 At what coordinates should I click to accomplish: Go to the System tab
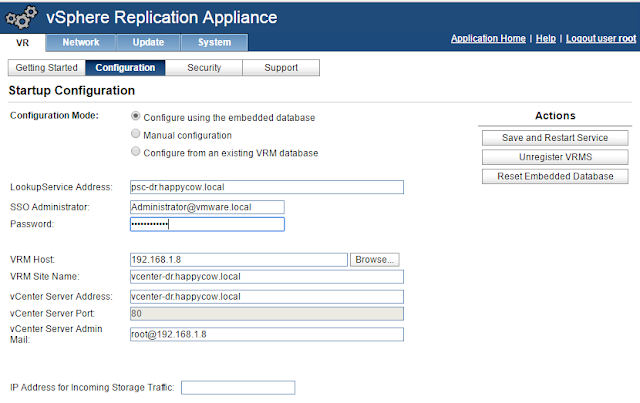pos(214,42)
